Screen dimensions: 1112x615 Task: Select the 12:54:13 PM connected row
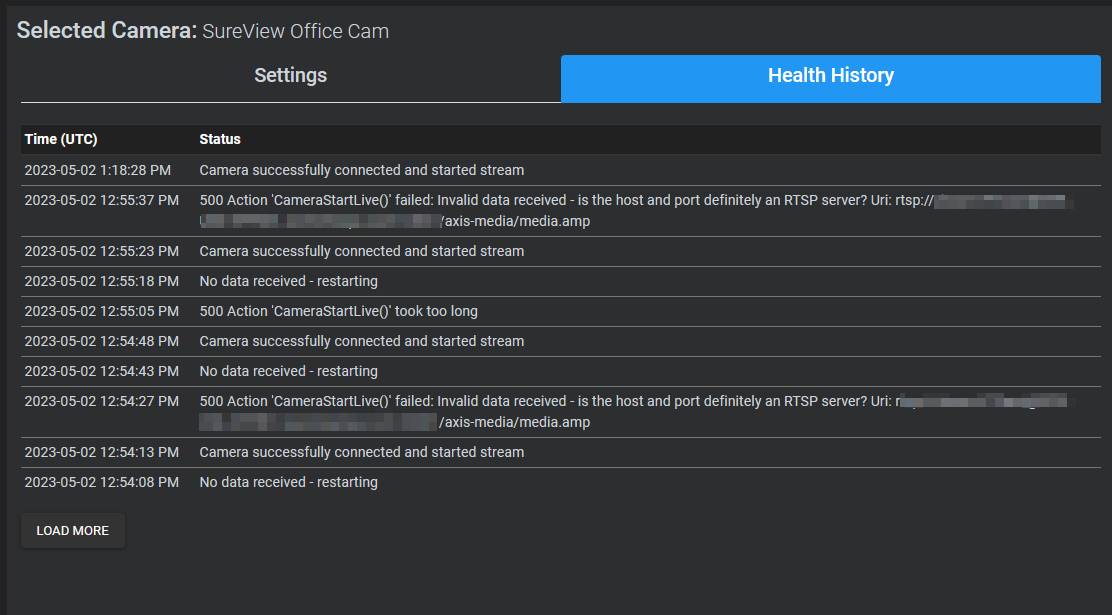[361, 452]
